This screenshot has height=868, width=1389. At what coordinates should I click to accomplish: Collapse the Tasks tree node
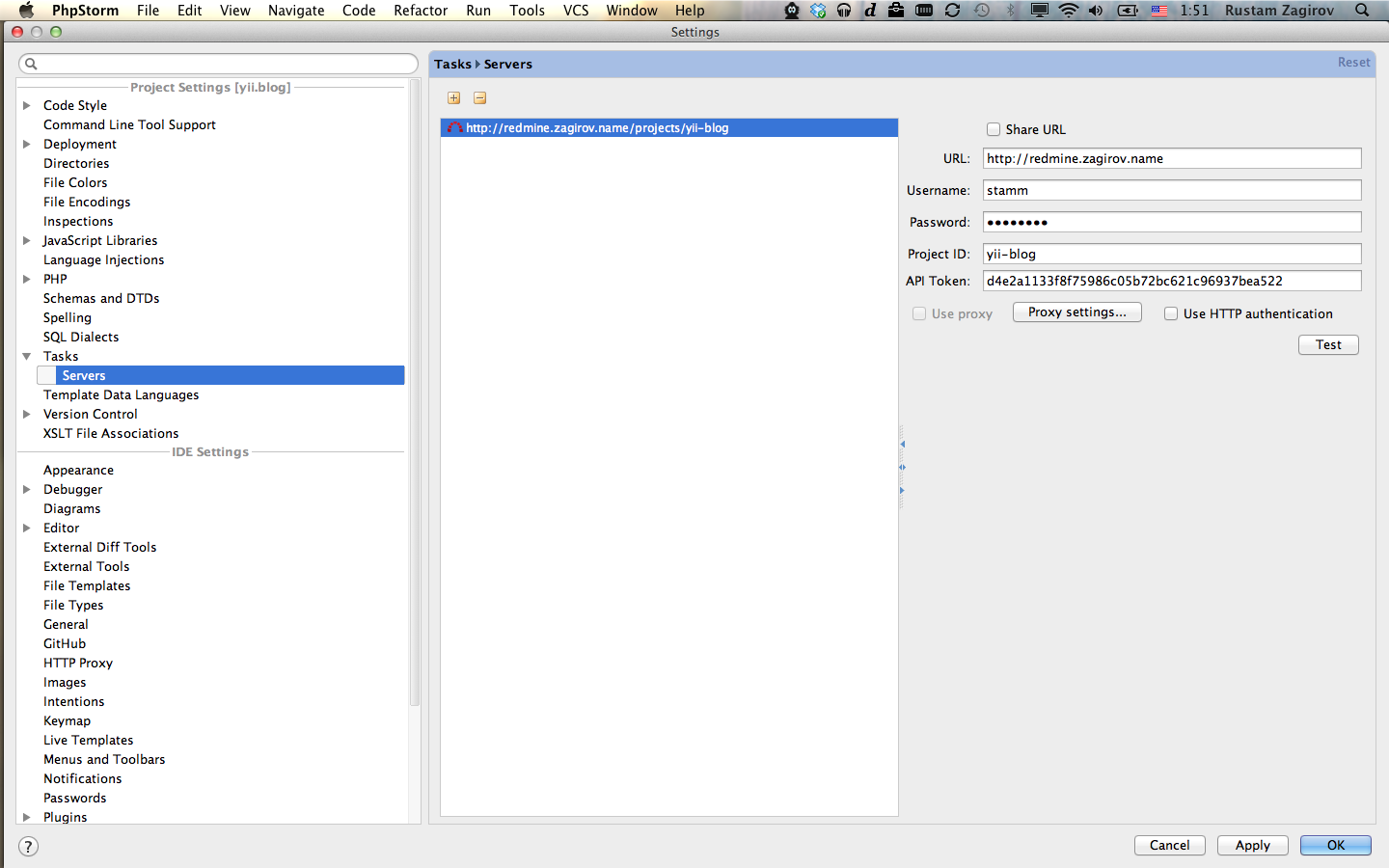(x=27, y=356)
